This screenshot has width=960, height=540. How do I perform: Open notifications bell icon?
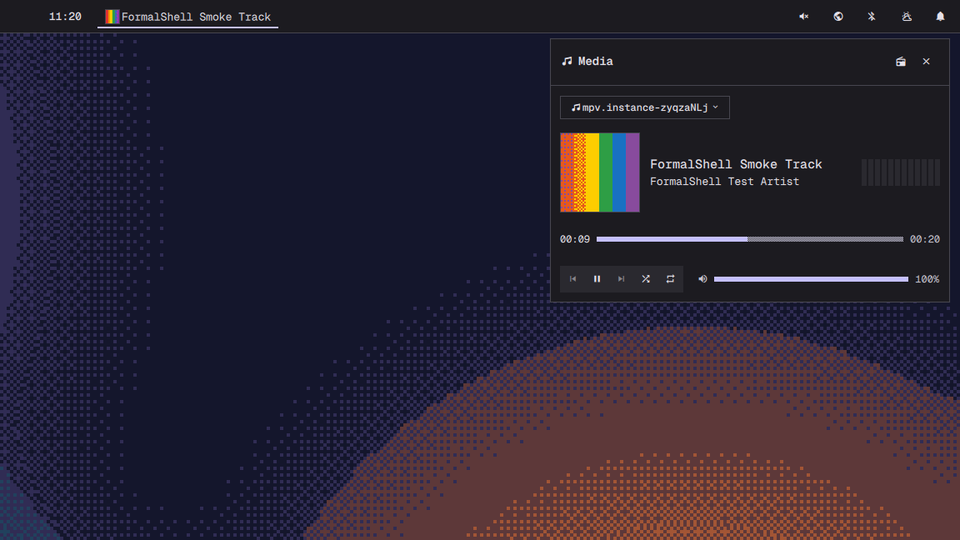point(940,17)
